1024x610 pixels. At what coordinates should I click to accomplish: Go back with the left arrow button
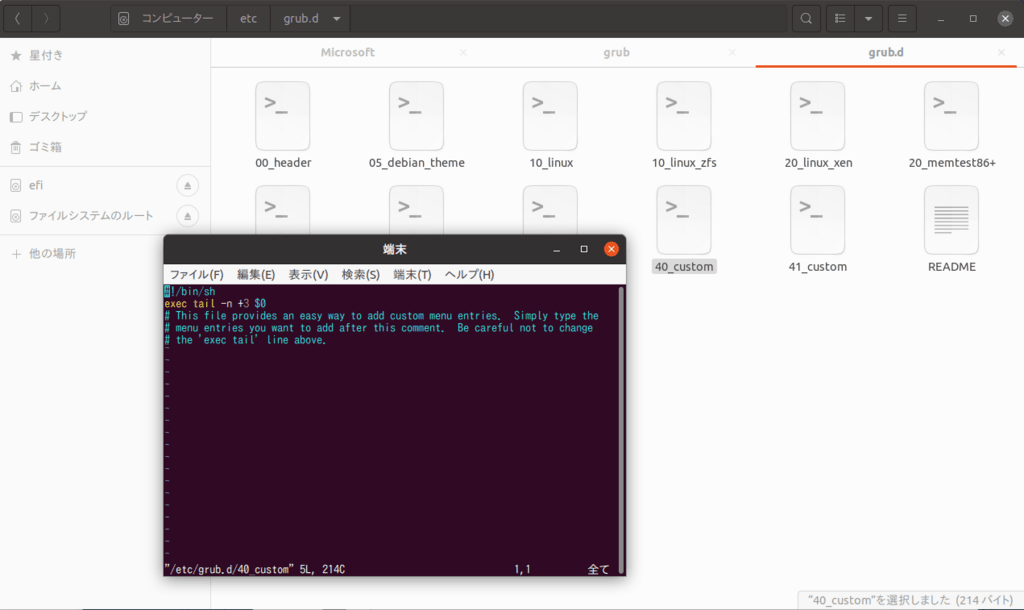coord(18,18)
